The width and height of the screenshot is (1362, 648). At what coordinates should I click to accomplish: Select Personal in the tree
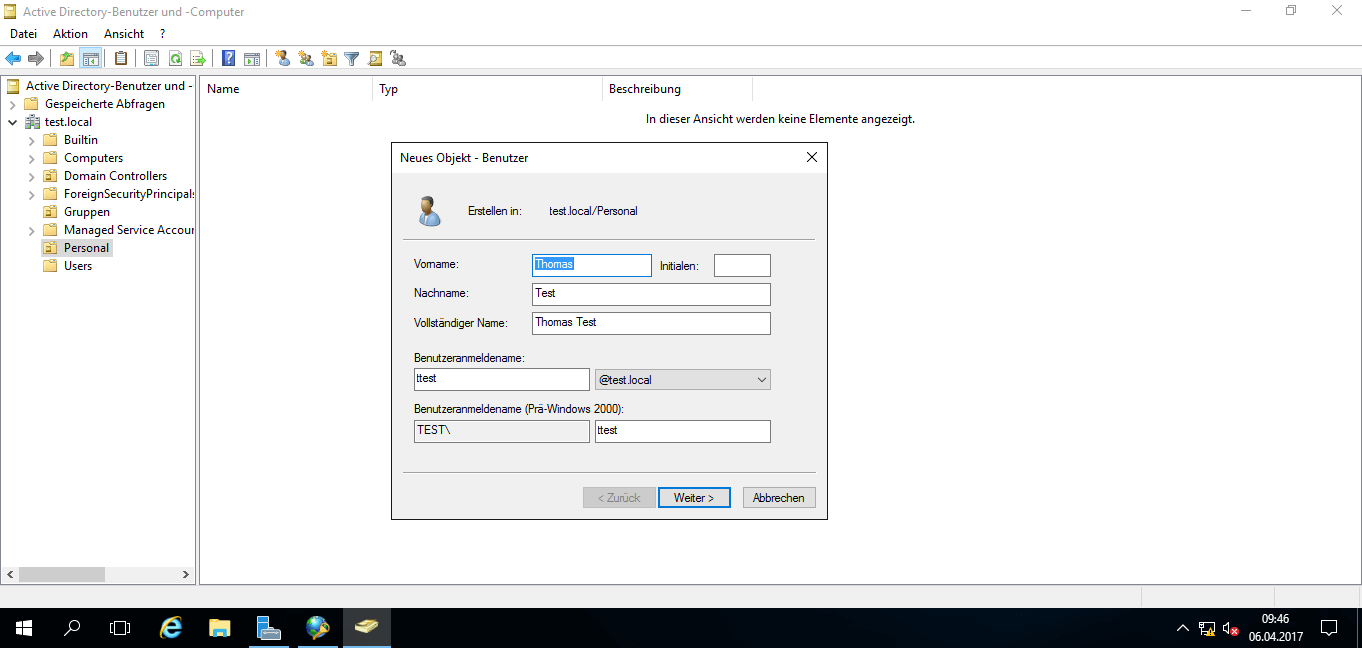pos(86,248)
